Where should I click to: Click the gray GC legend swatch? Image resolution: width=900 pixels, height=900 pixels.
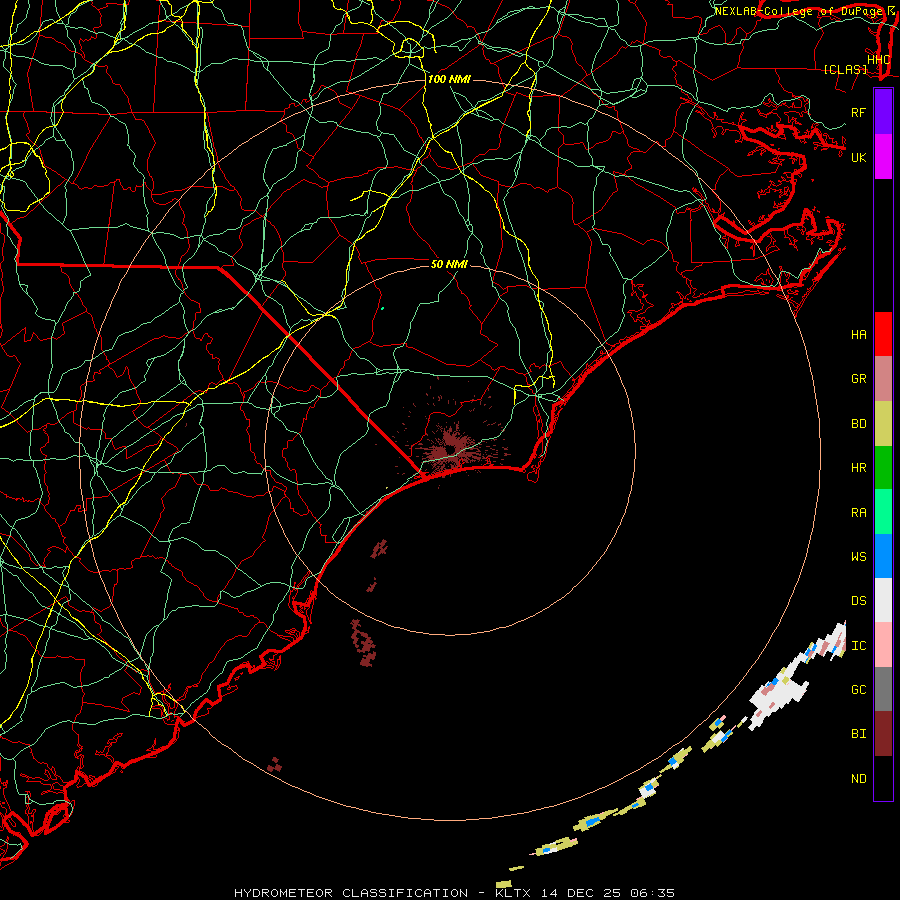[883, 689]
